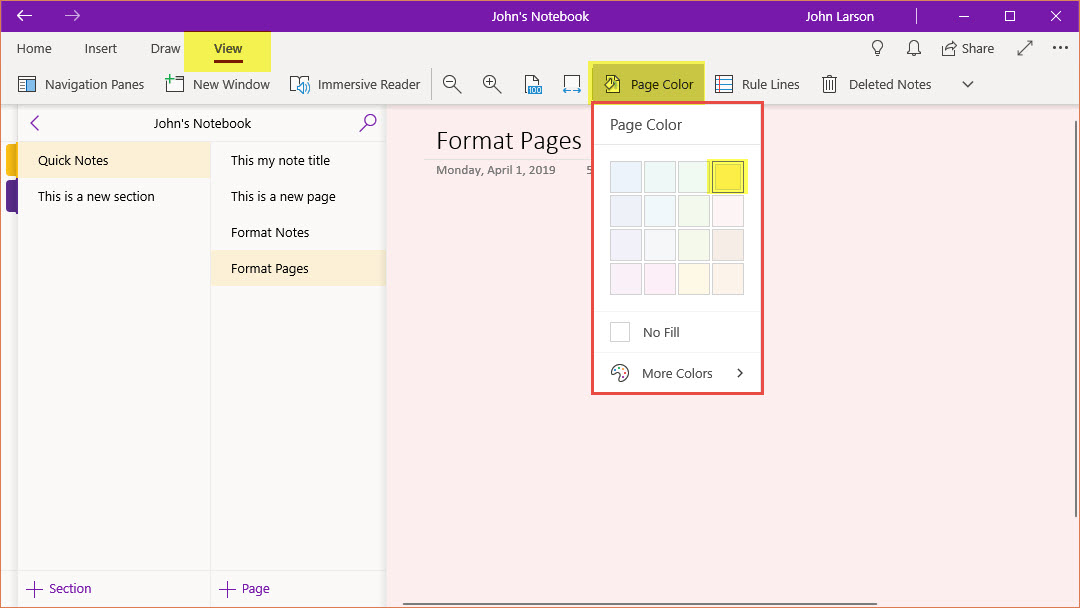
Task: Switch to the Insert tab
Action: coord(101,48)
